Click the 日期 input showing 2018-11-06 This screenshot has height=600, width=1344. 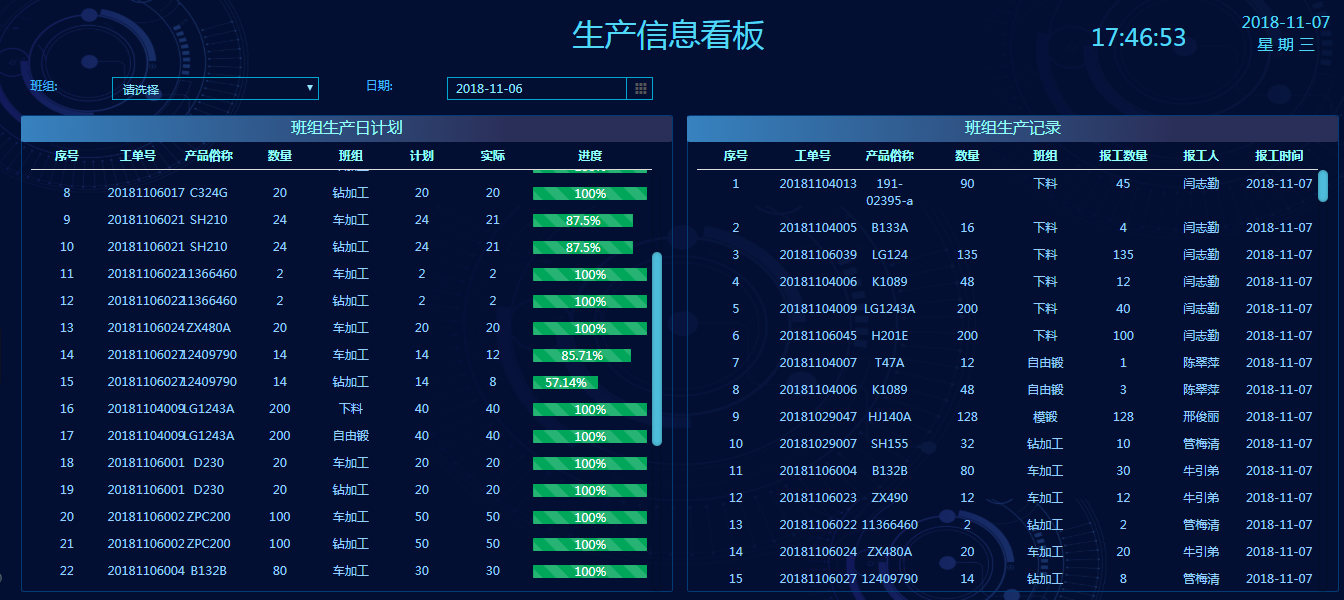536,89
